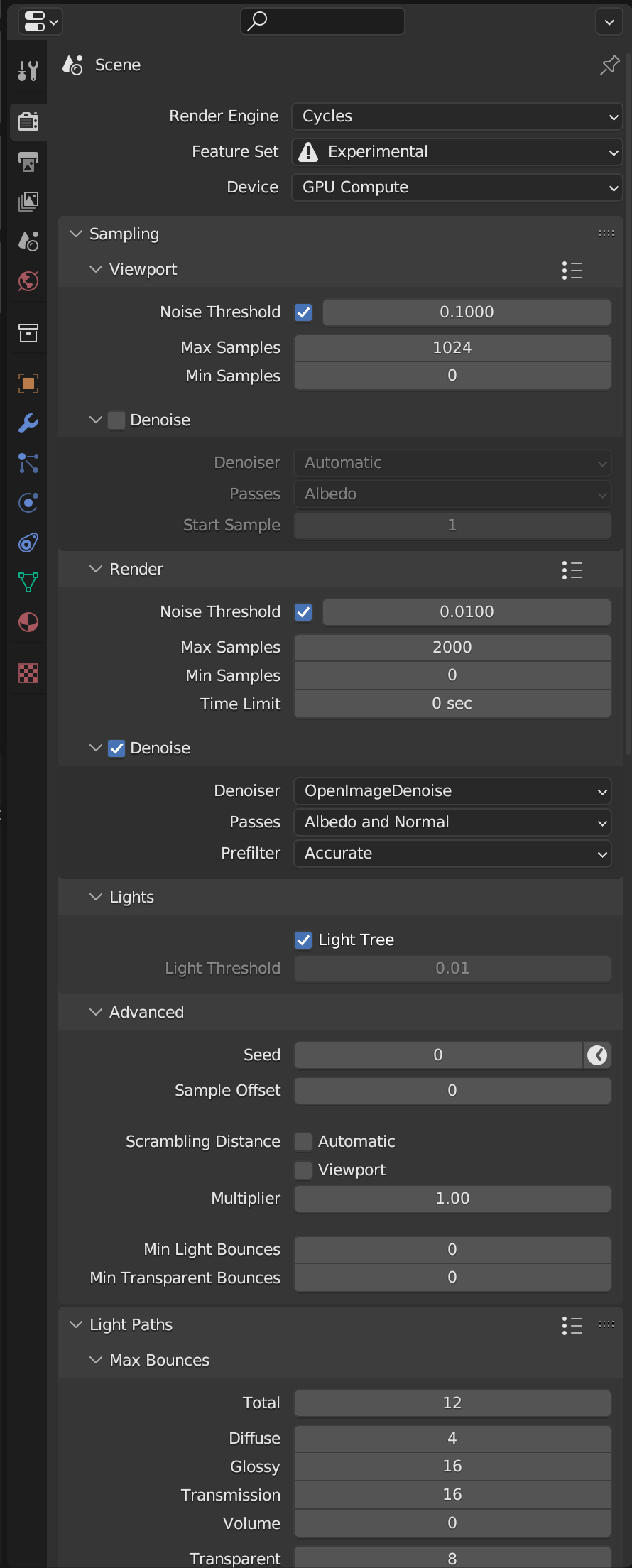Open the Feature Set dropdown
Screen dimensions: 632x1568
coord(457,152)
